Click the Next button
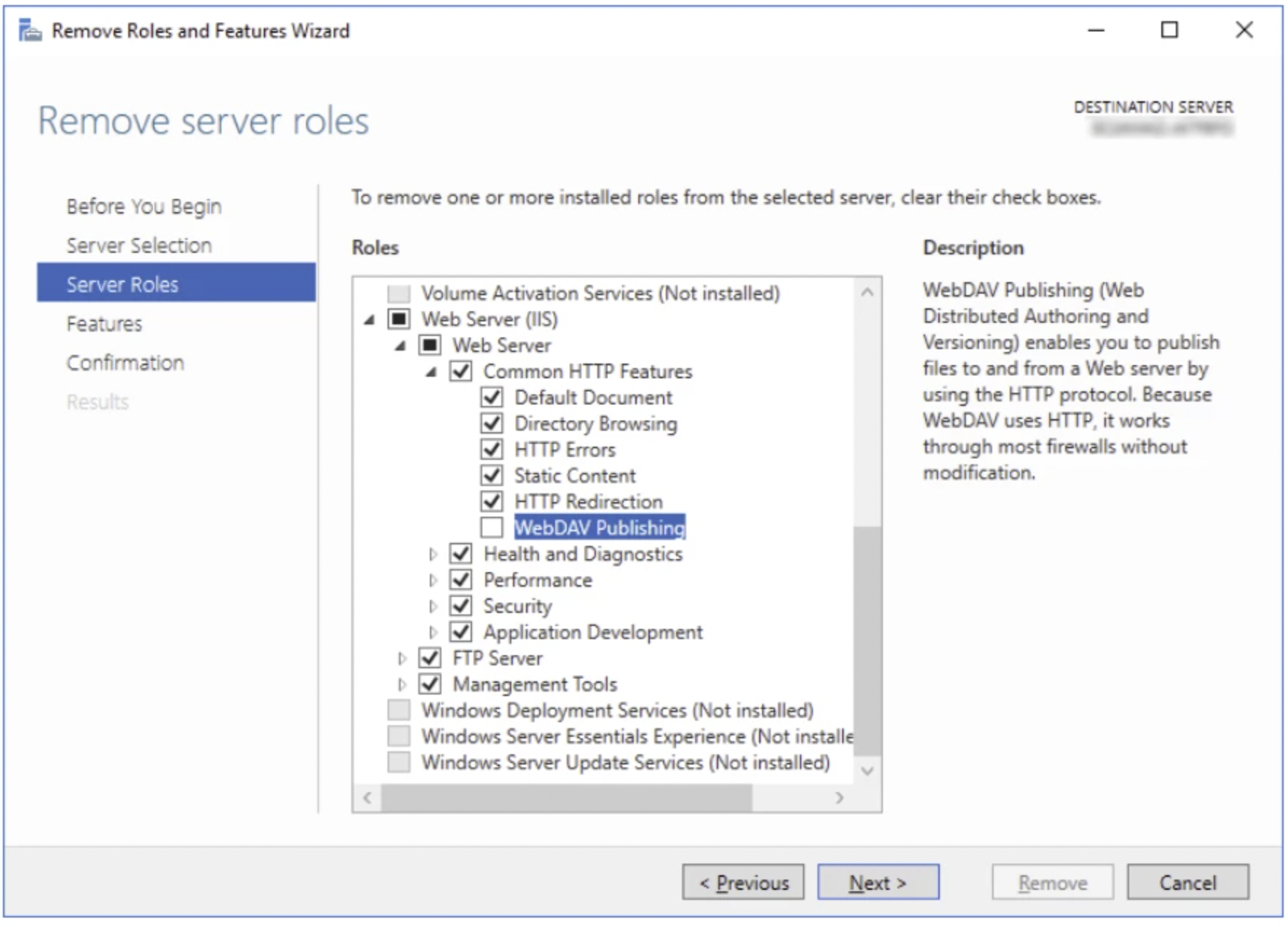Viewport: 1288px width, 927px height. pyautogui.click(x=878, y=883)
